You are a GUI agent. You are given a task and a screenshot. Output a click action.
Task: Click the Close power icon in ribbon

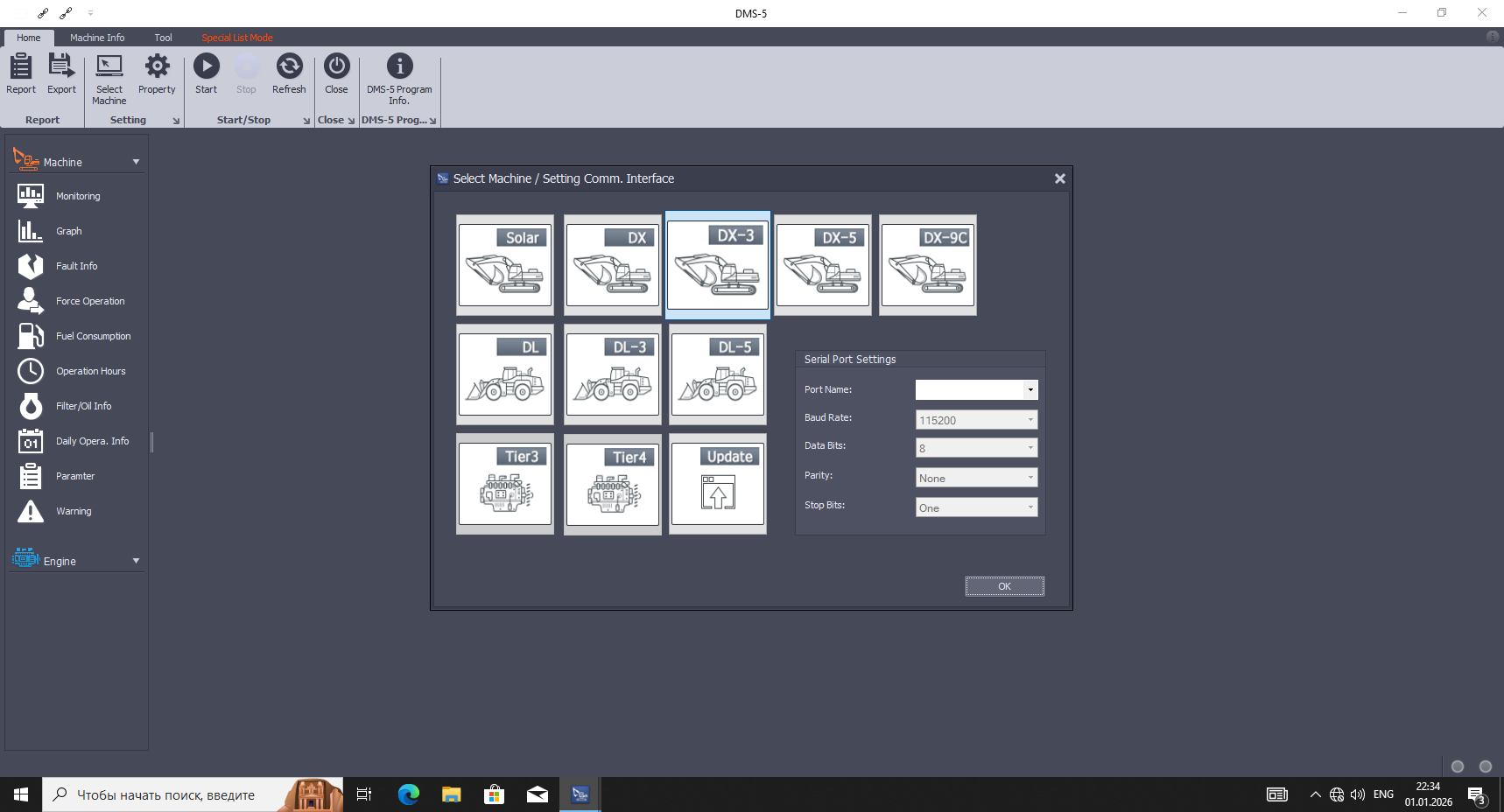(x=336, y=74)
